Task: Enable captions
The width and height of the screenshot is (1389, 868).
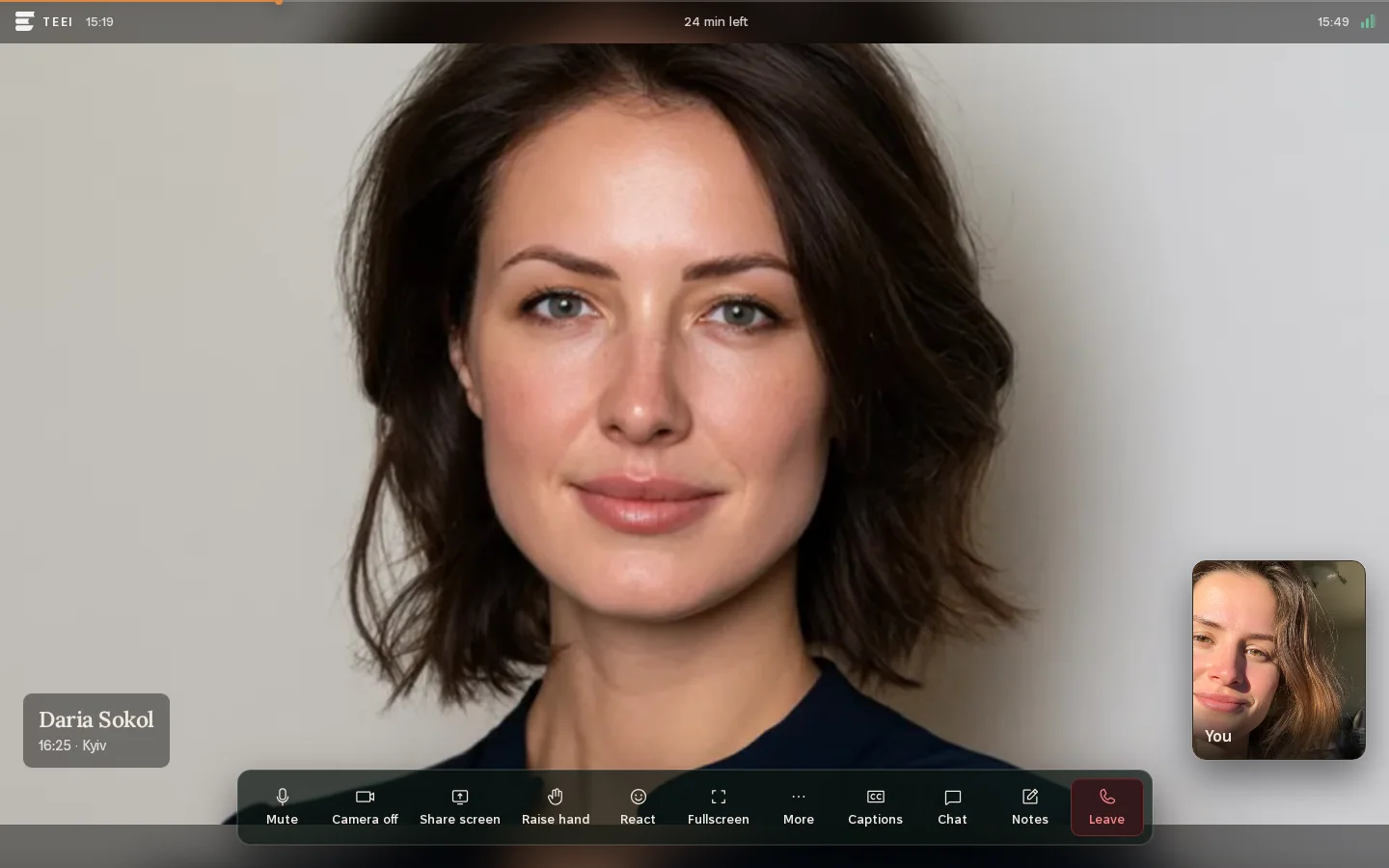Action: [875, 807]
